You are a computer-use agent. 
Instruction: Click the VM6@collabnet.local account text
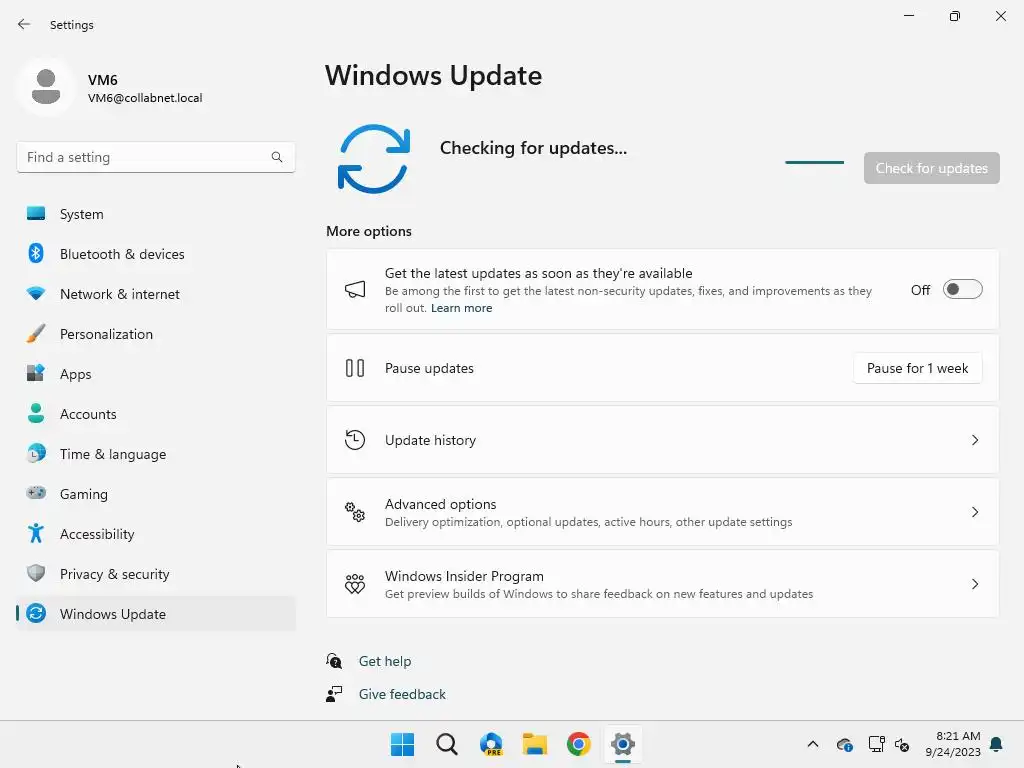pyautogui.click(x=145, y=98)
